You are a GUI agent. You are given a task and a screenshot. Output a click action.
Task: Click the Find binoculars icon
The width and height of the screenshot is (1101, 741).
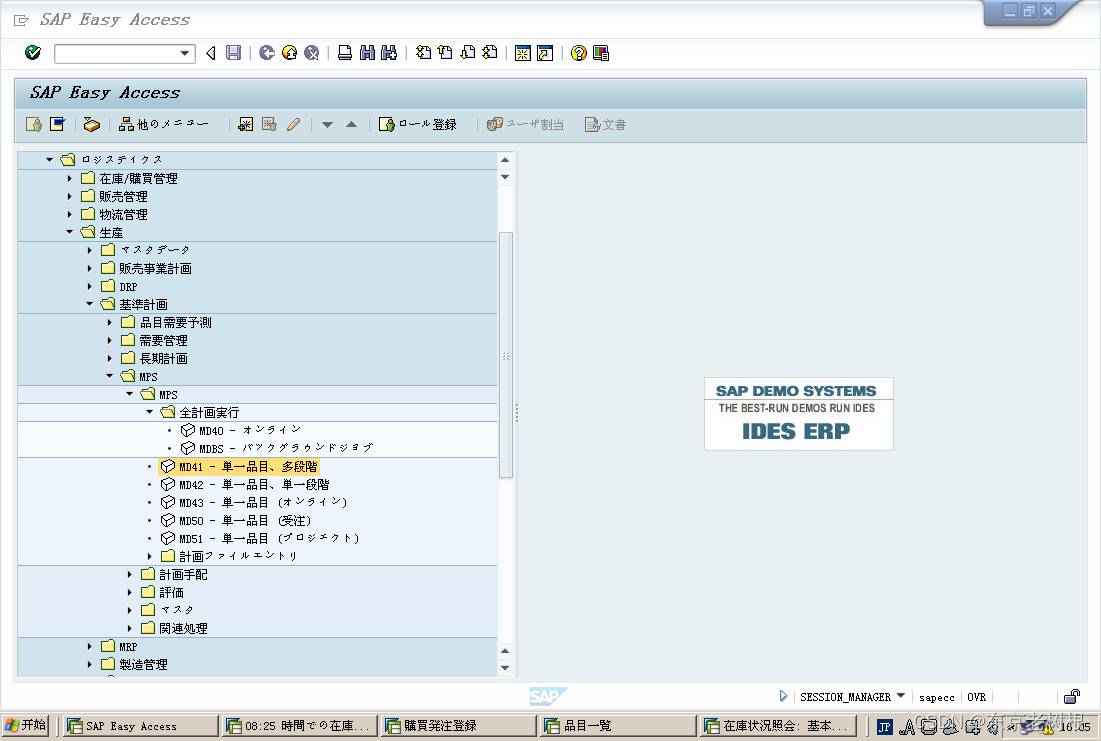[367, 53]
